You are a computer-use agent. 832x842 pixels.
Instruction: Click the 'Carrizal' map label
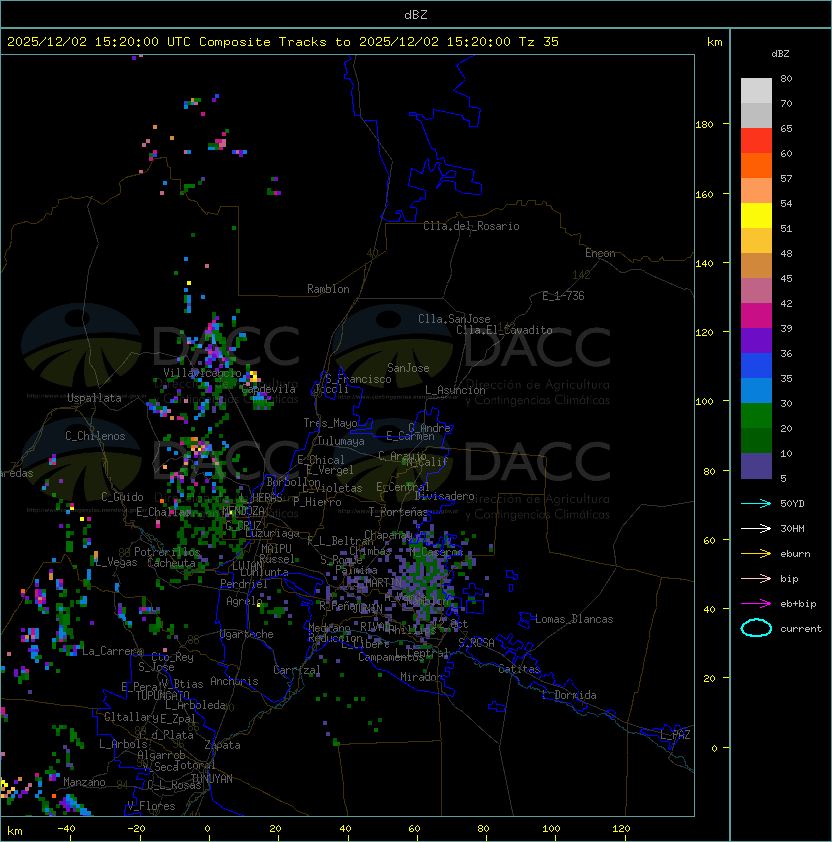[296, 670]
